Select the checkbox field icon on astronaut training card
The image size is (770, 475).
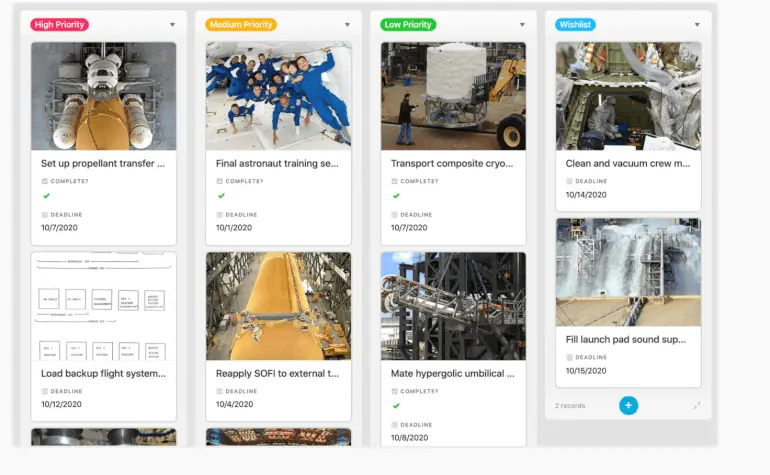(220, 181)
